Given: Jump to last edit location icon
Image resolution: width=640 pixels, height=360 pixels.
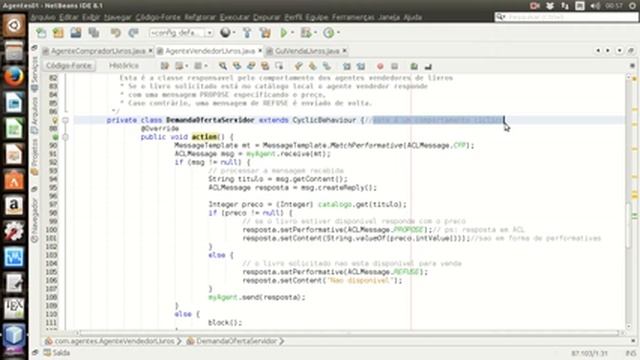Looking at the screenshot, I should coord(164,66).
